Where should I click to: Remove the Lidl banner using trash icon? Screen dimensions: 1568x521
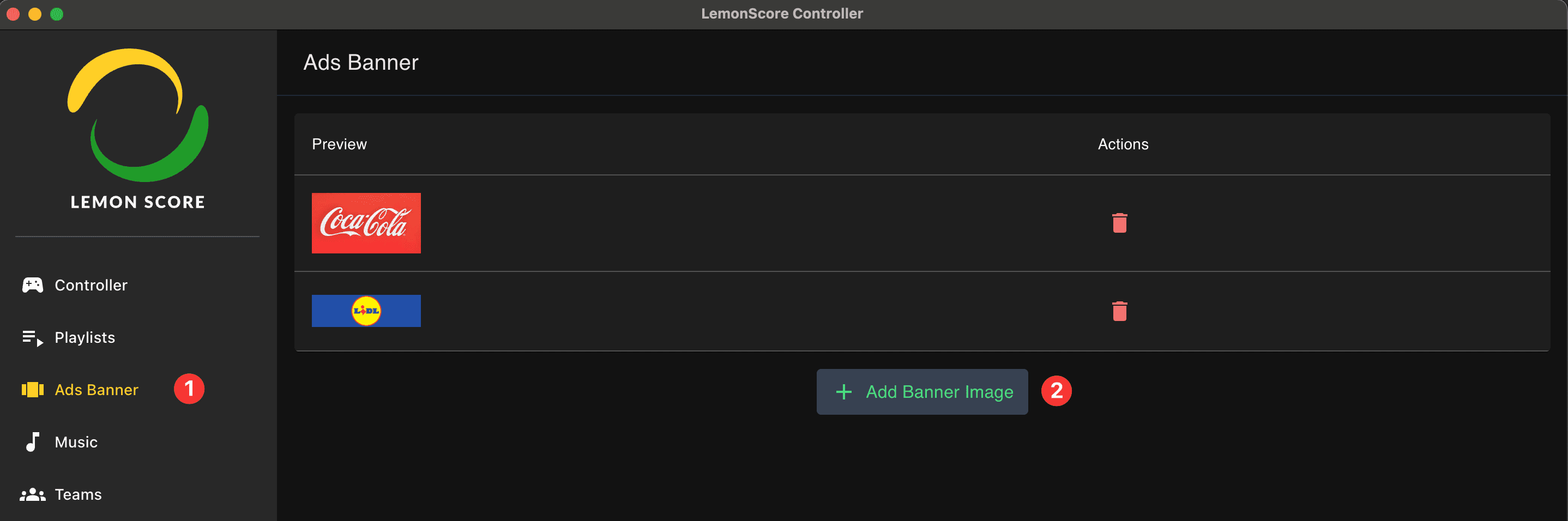pyautogui.click(x=1120, y=311)
